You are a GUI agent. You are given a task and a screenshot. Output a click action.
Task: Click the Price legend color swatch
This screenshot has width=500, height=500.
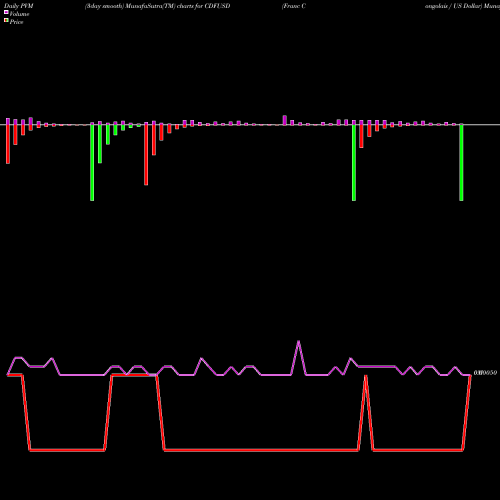(x=6, y=21)
